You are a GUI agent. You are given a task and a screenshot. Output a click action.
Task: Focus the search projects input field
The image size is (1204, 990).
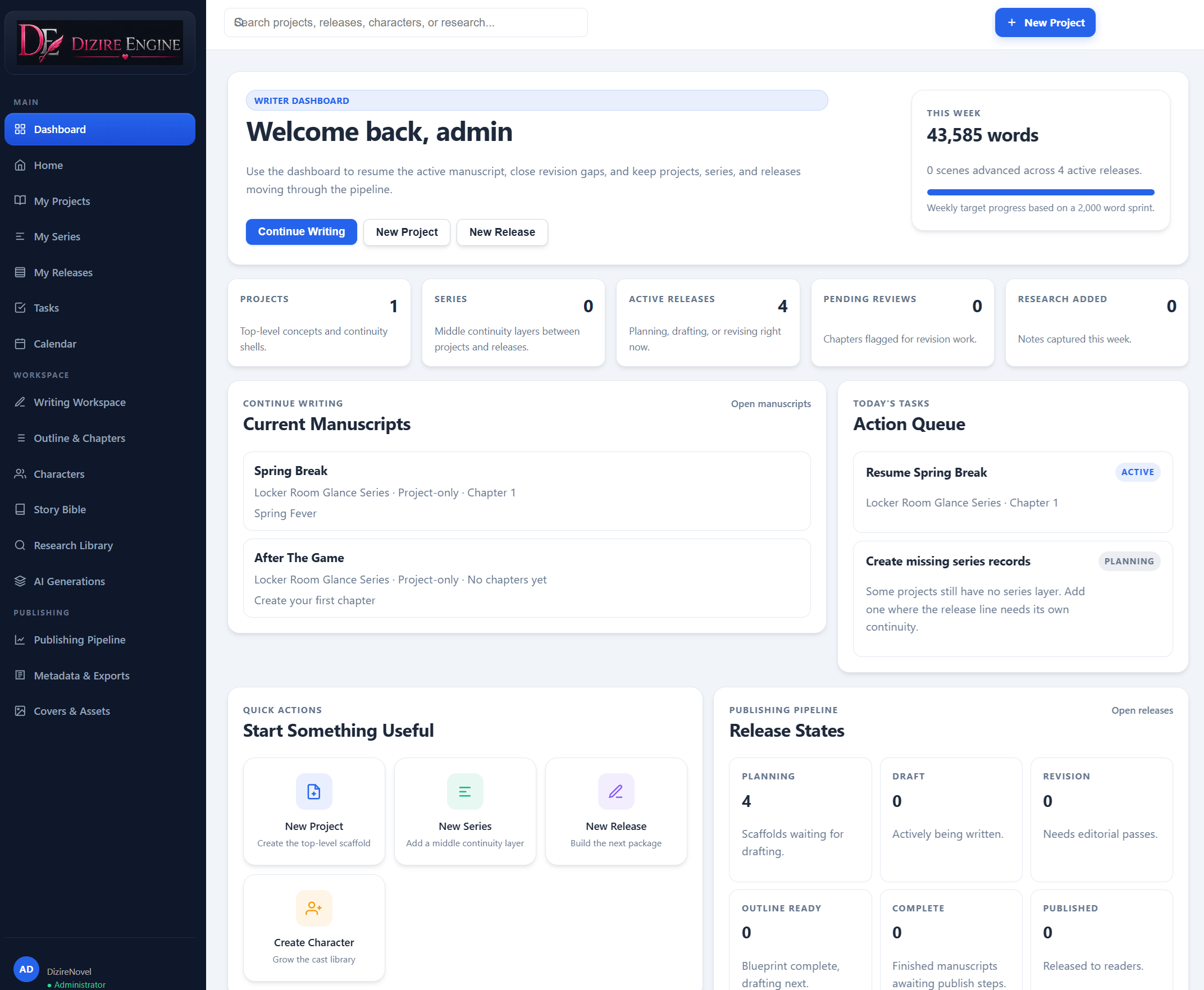(405, 22)
